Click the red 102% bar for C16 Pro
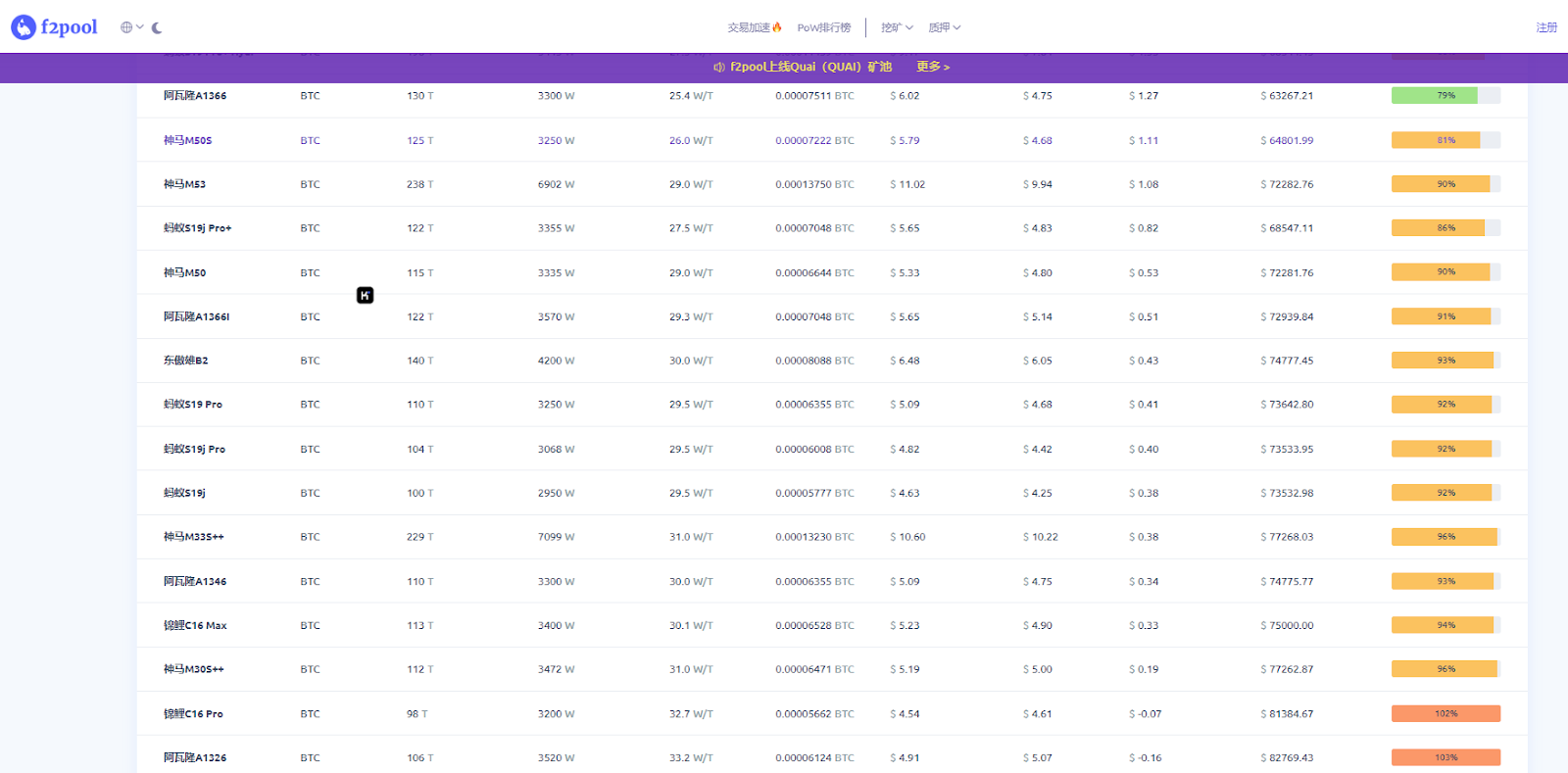 1445,713
